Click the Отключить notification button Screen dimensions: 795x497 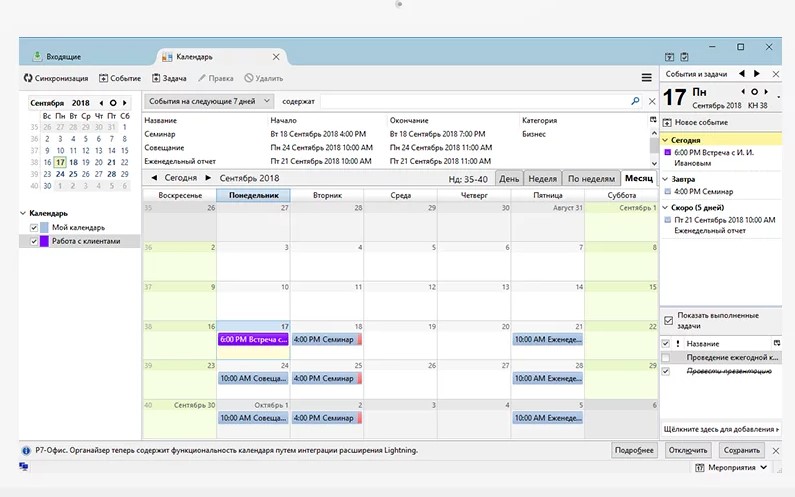click(x=688, y=450)
